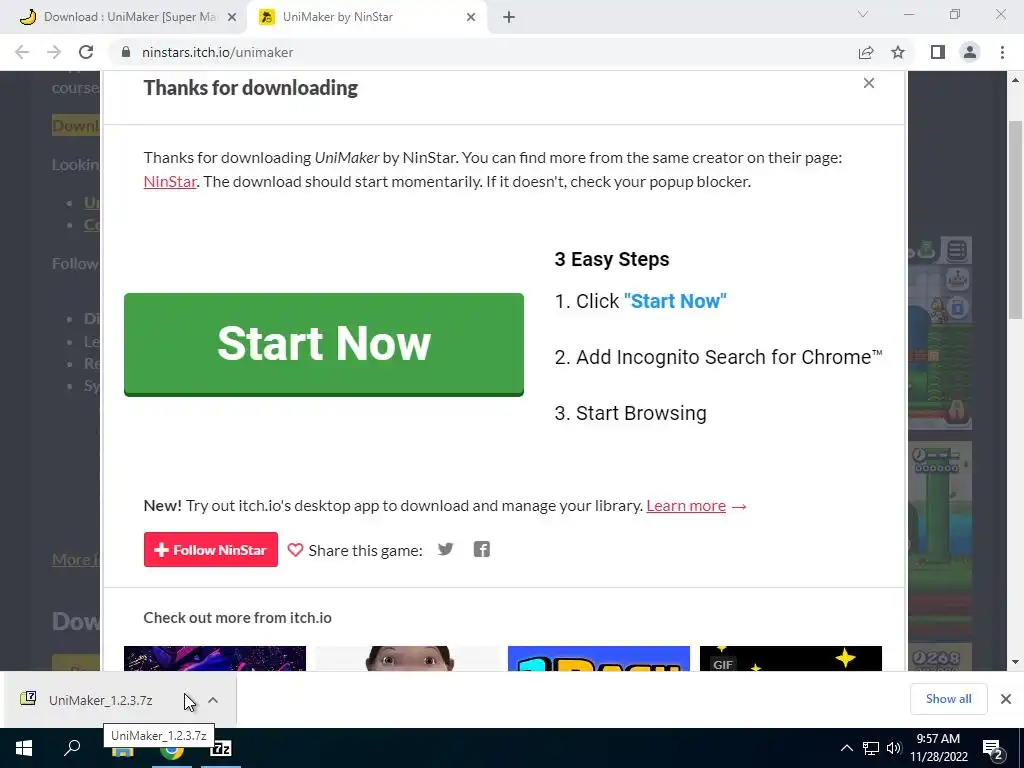The width and height of the screenshot is (1024, 768).
Task: Open the Chrome three-dot menu
Action: pyautogui.click(x=1002, y=52)
